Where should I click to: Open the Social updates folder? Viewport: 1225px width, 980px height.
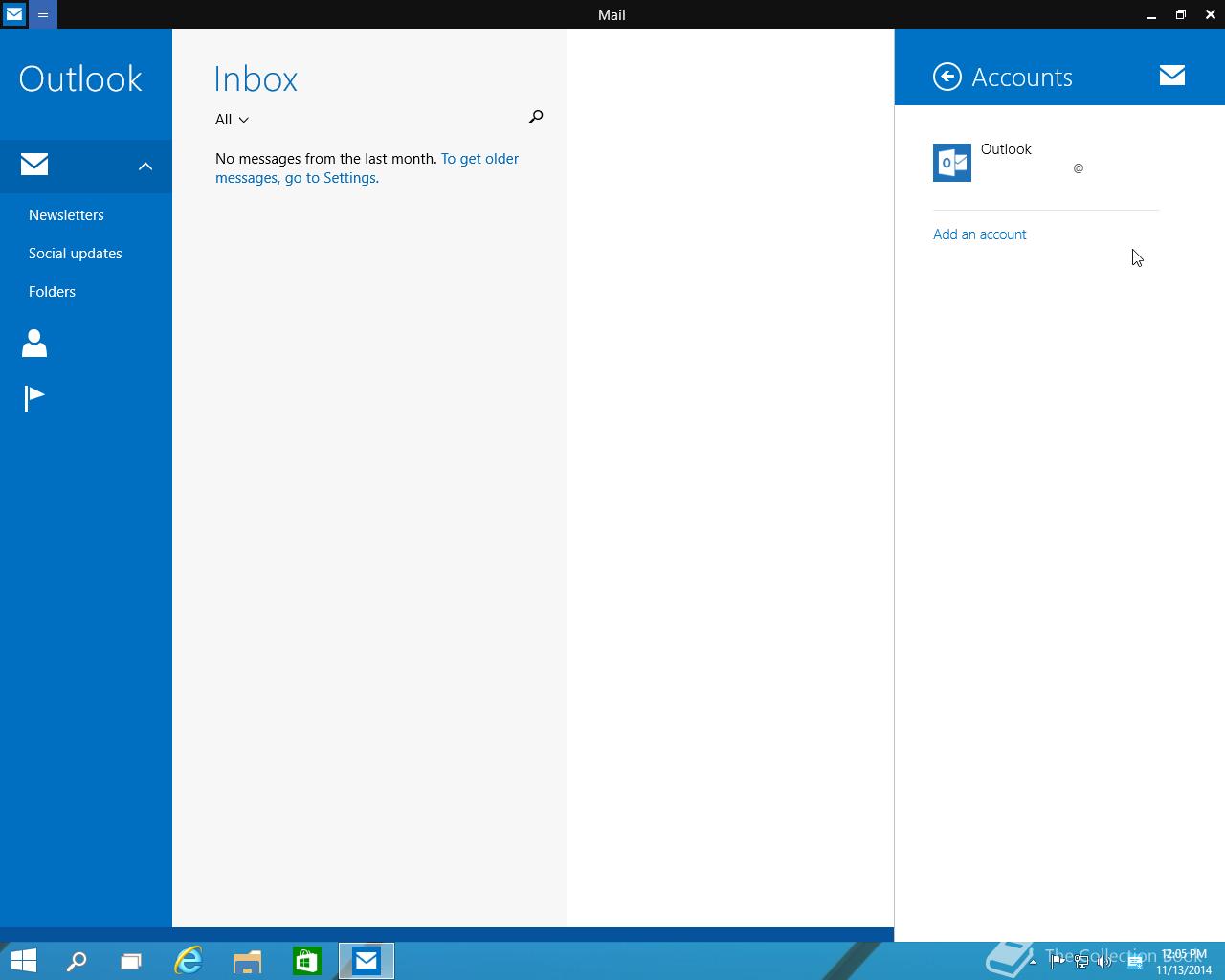point(76,254)
